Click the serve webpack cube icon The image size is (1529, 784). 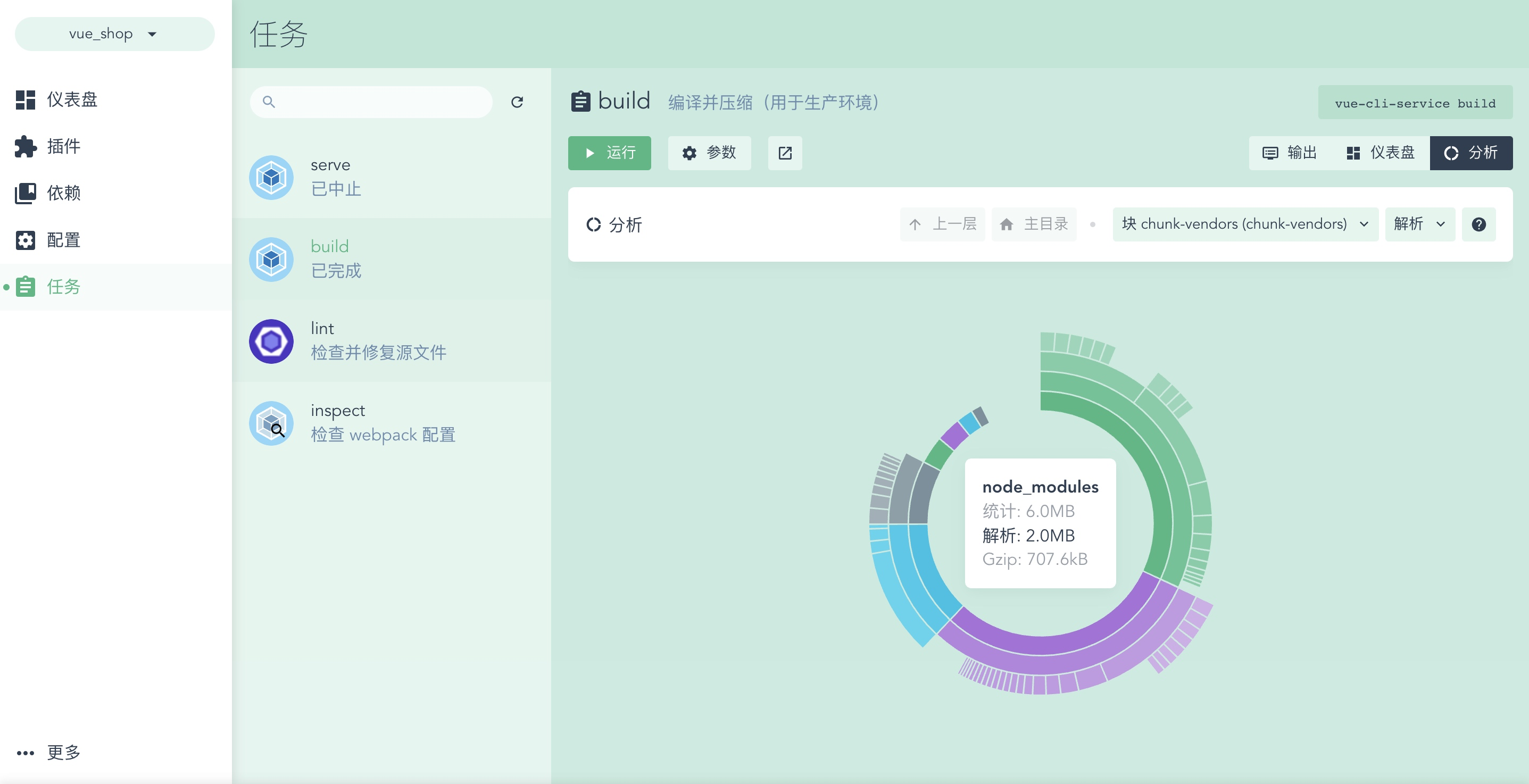[271, 178]
